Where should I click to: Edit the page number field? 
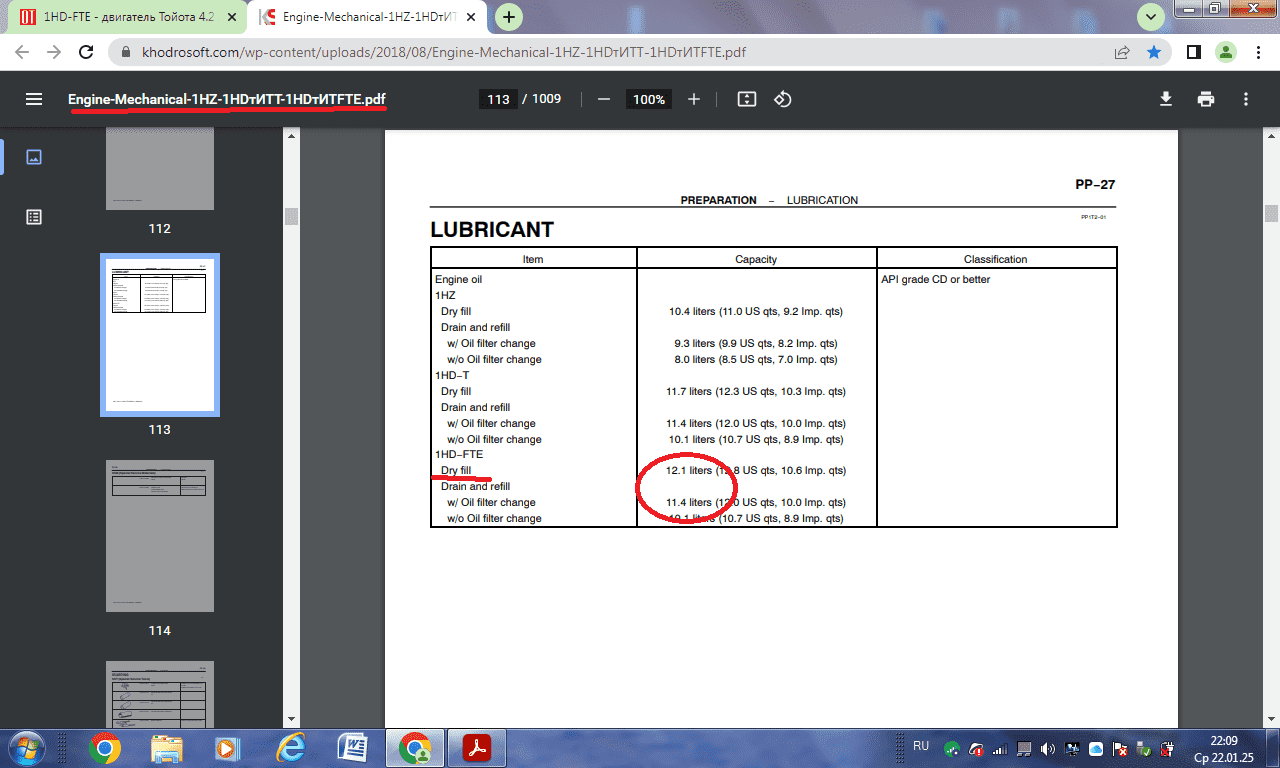(x=498, y=99)
